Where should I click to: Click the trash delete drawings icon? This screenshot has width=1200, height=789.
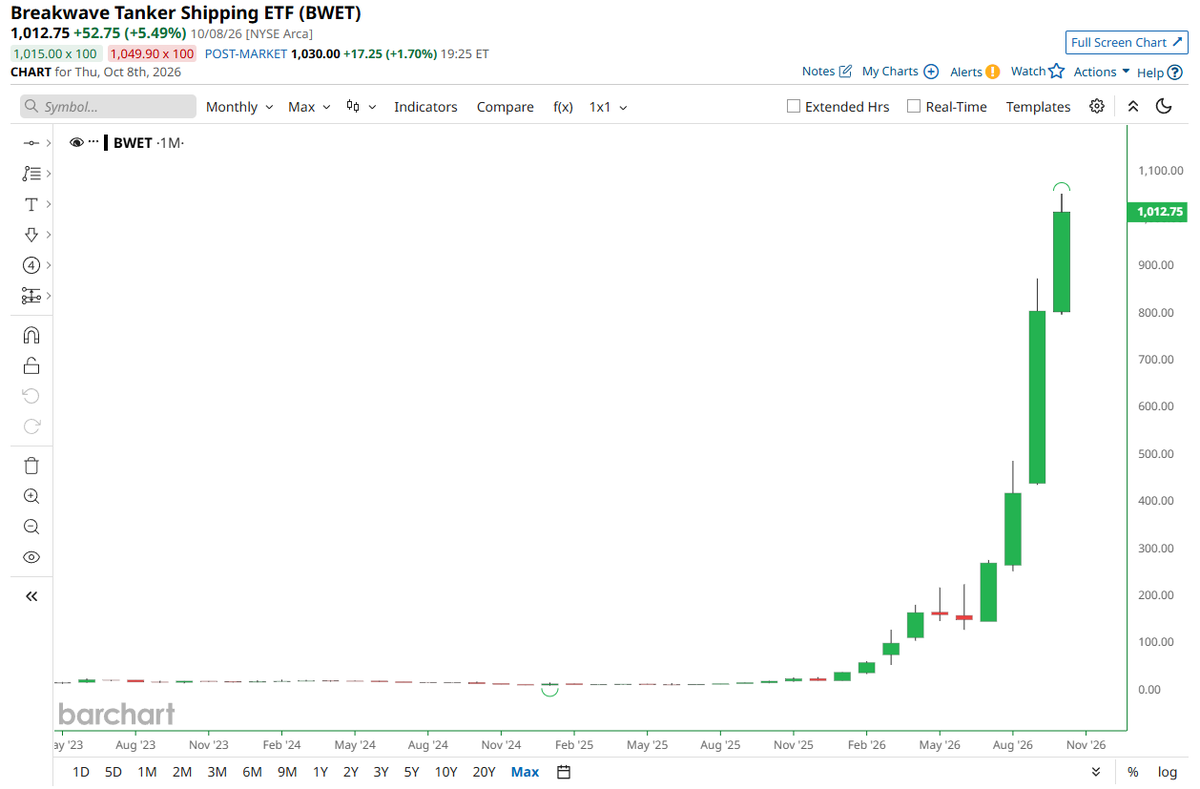coord(31,465)
